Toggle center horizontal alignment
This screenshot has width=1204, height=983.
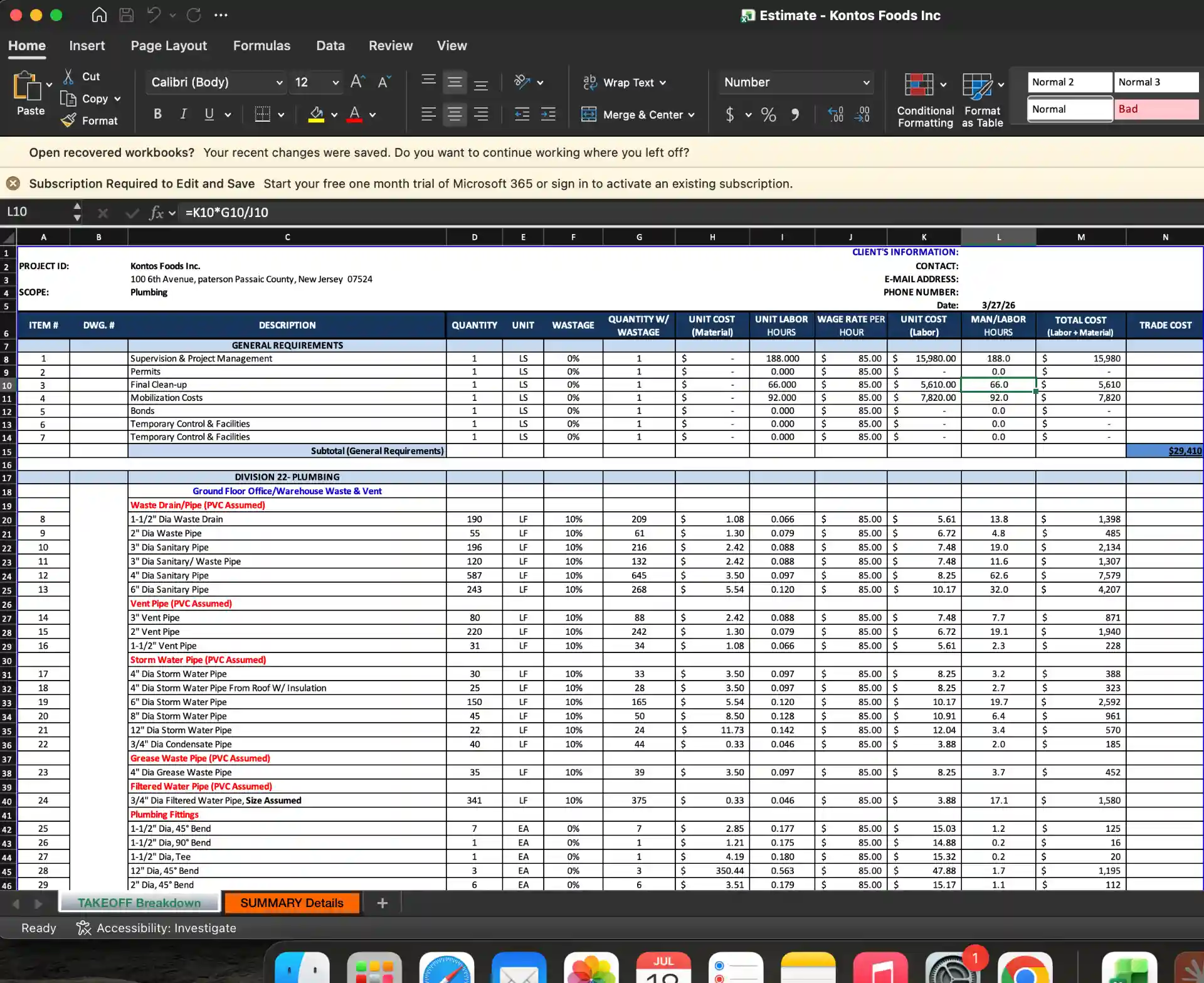click(455, 114)
